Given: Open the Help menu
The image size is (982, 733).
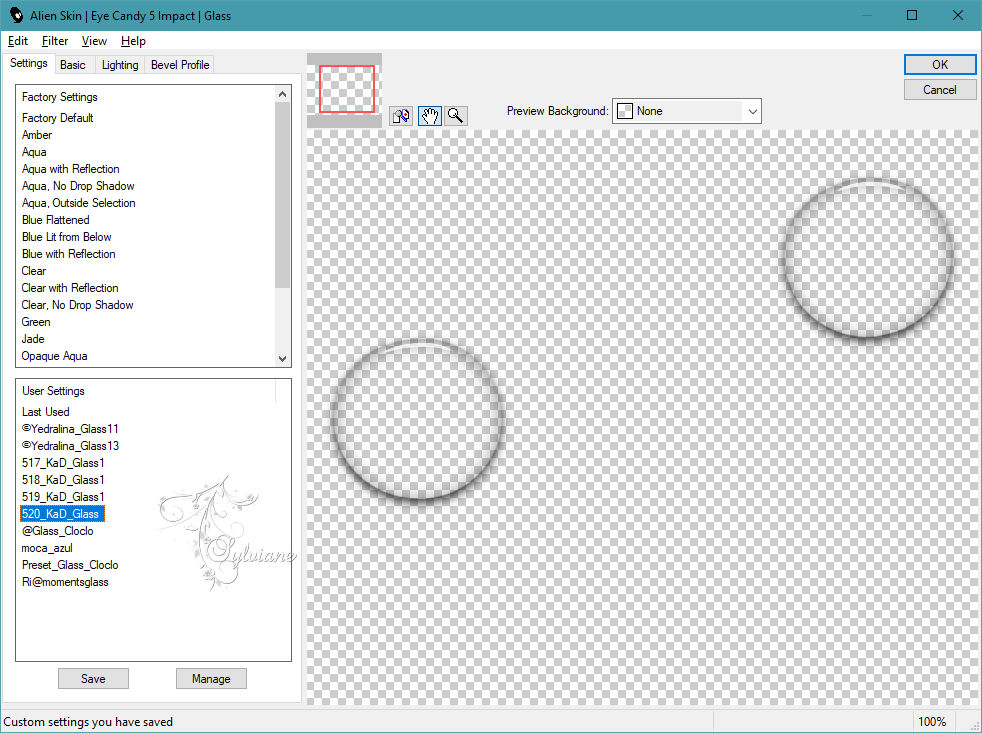Looking at the screenshot, I should coord(133,41).
